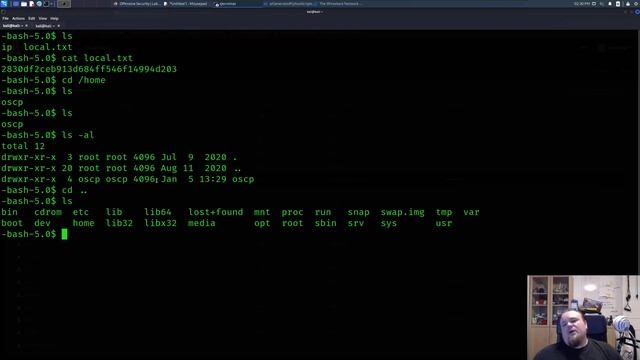Open the power menu tray icon
This screenshot has width=640, height=360.
click(636, 4)
